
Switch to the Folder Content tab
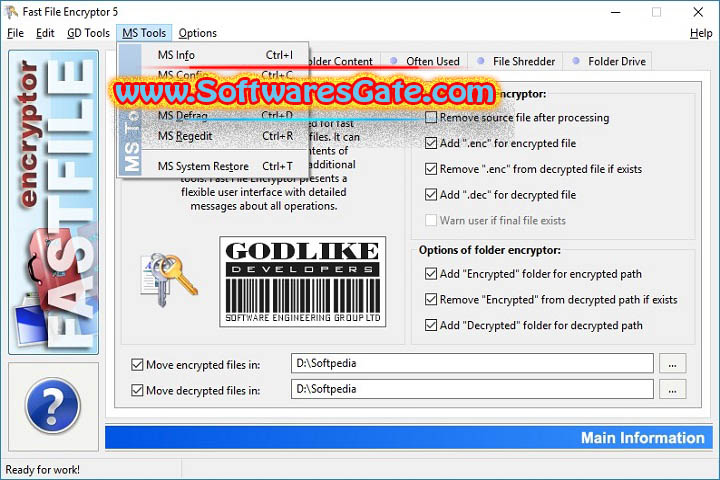342,61
